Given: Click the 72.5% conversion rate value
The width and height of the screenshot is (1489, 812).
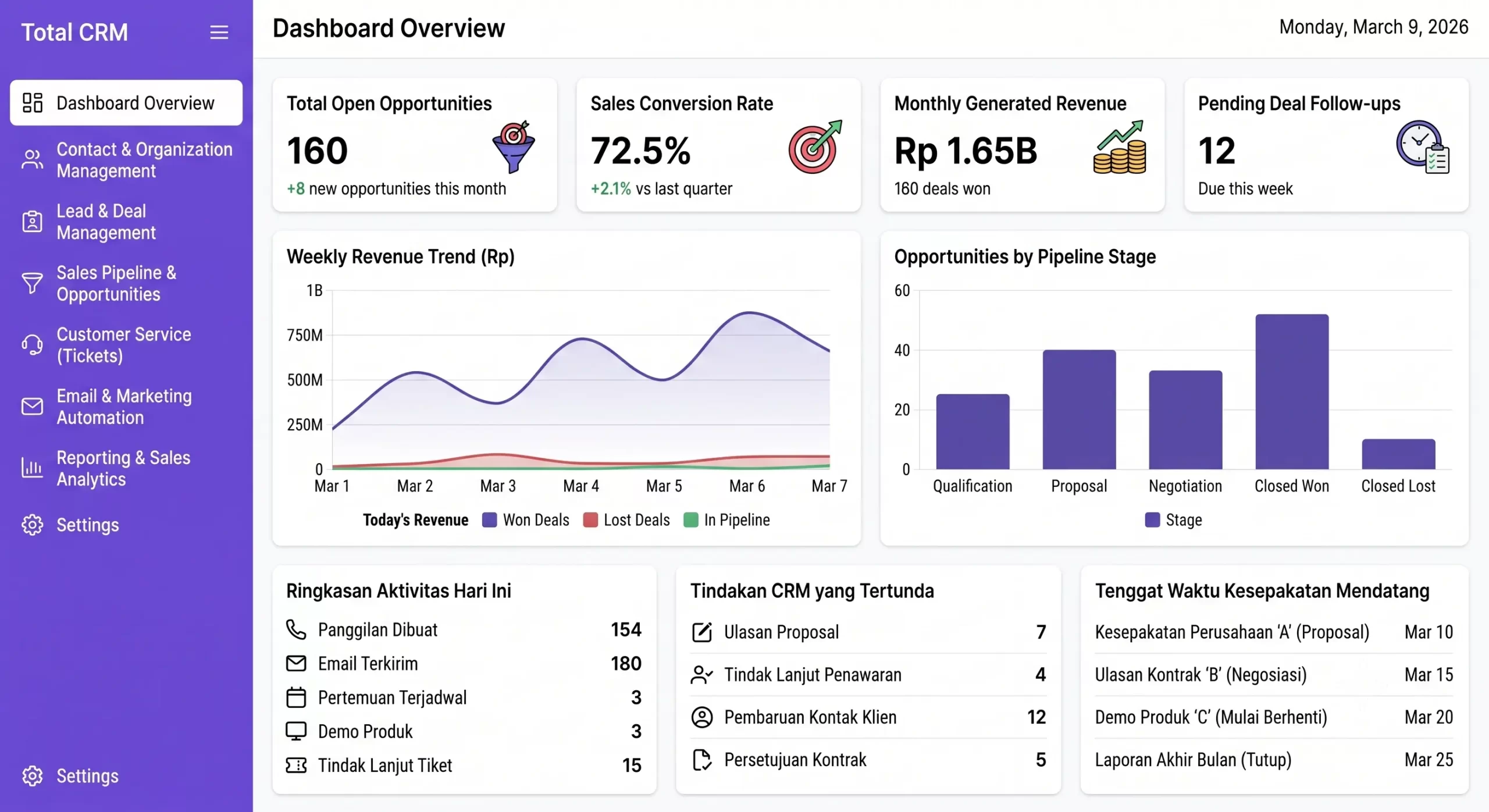Looking at the screenshot, I should point(640,151).
